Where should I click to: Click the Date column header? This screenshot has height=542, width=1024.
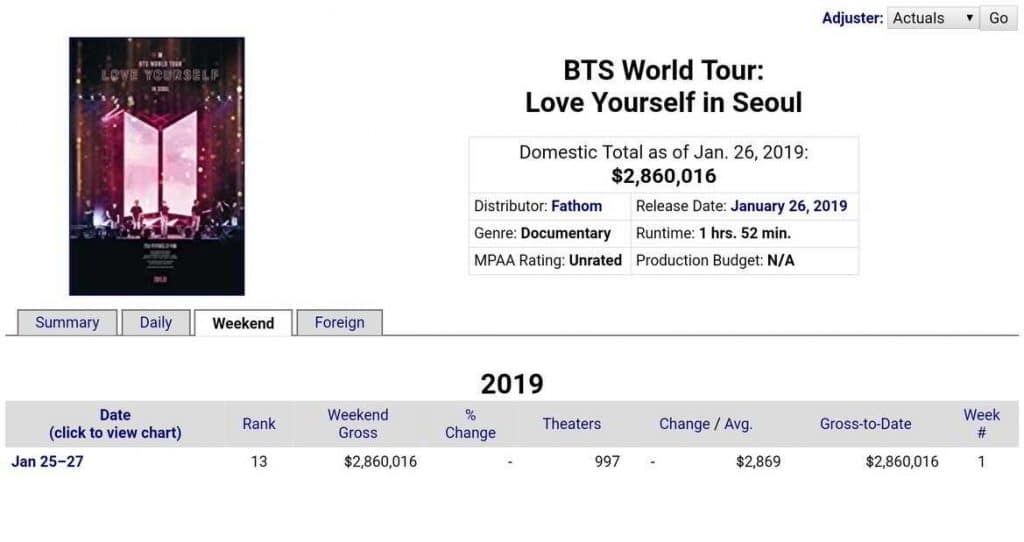coord(115,424)
